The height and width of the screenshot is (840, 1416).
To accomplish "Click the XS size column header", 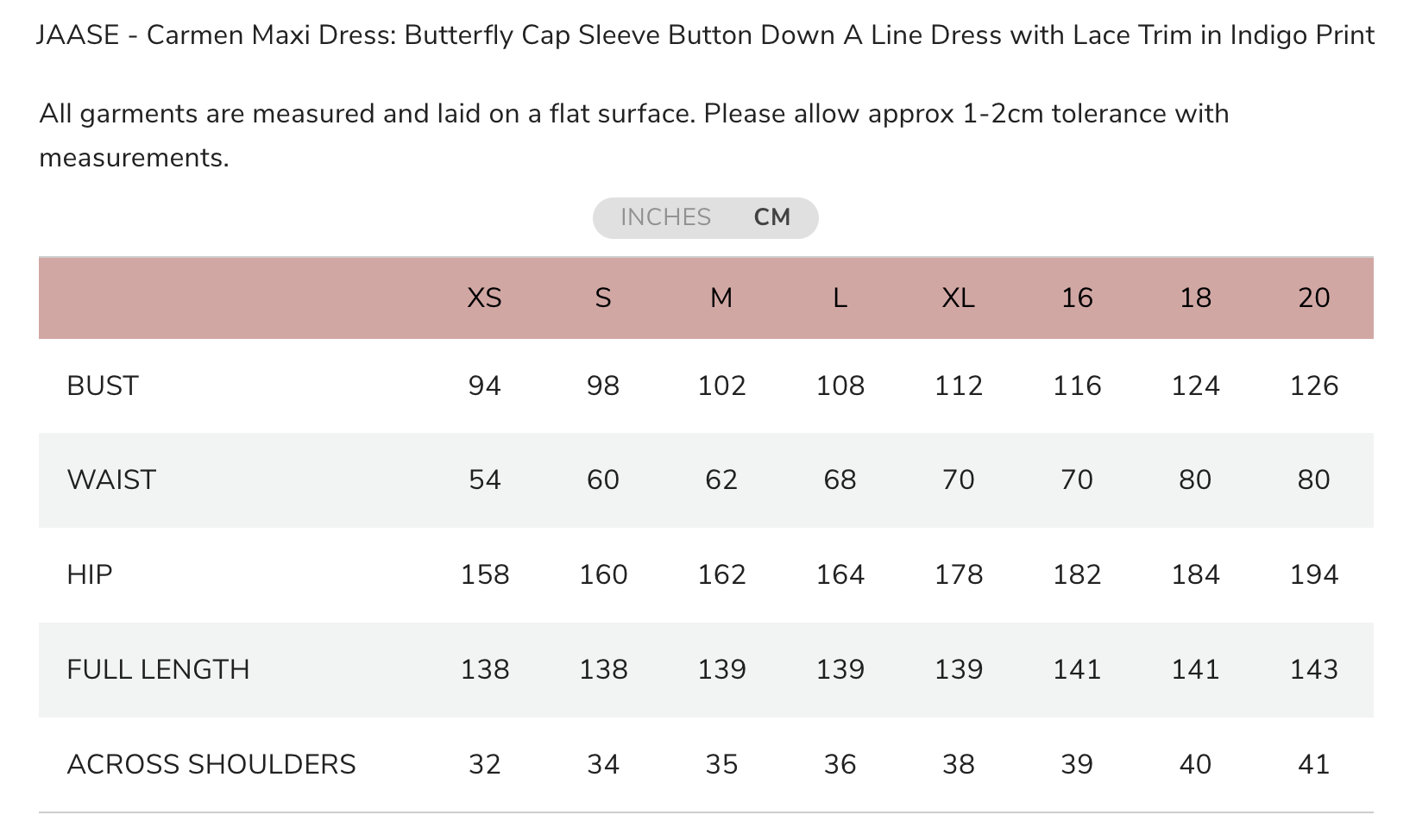I will 484,298.
